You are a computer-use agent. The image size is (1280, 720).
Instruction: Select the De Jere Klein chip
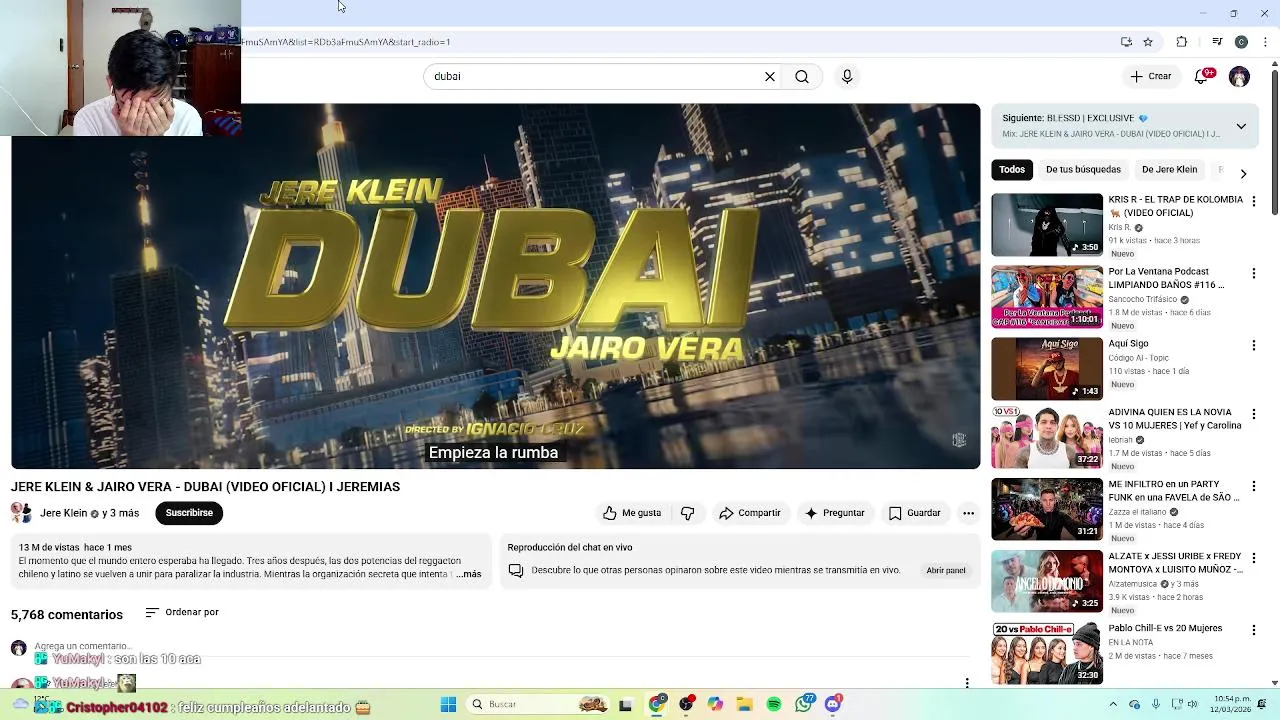1169,170
